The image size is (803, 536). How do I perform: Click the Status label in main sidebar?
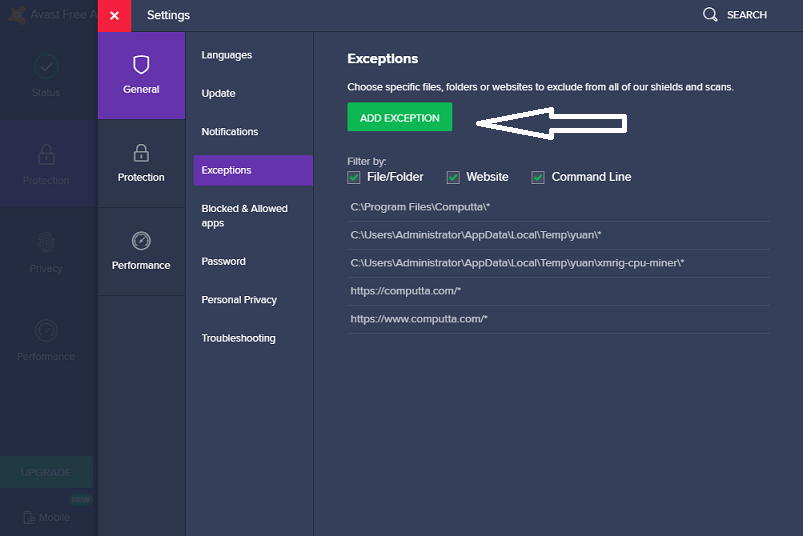click(x=46, y=93)
